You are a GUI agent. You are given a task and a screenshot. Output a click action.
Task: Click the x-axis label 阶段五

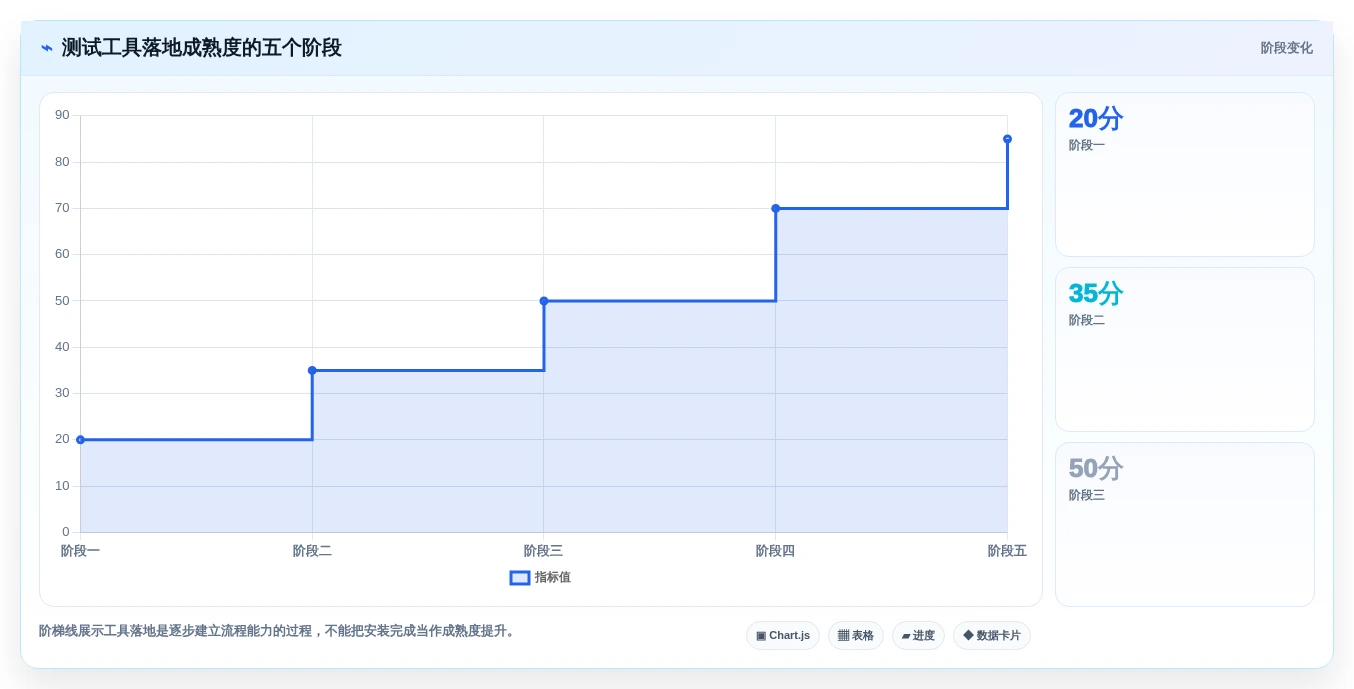tap(1007, 551)
